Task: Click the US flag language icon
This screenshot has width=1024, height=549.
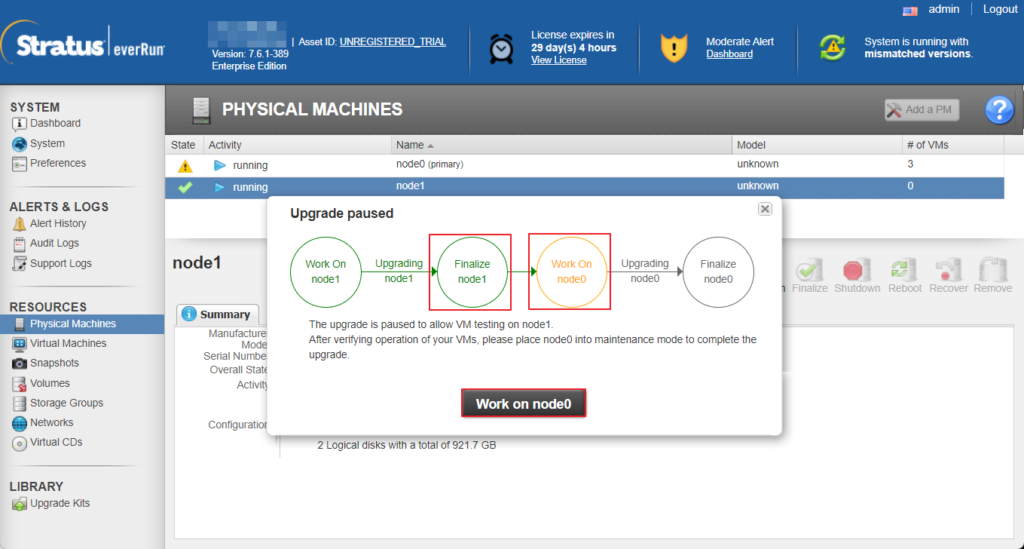Action: point(910,11)
